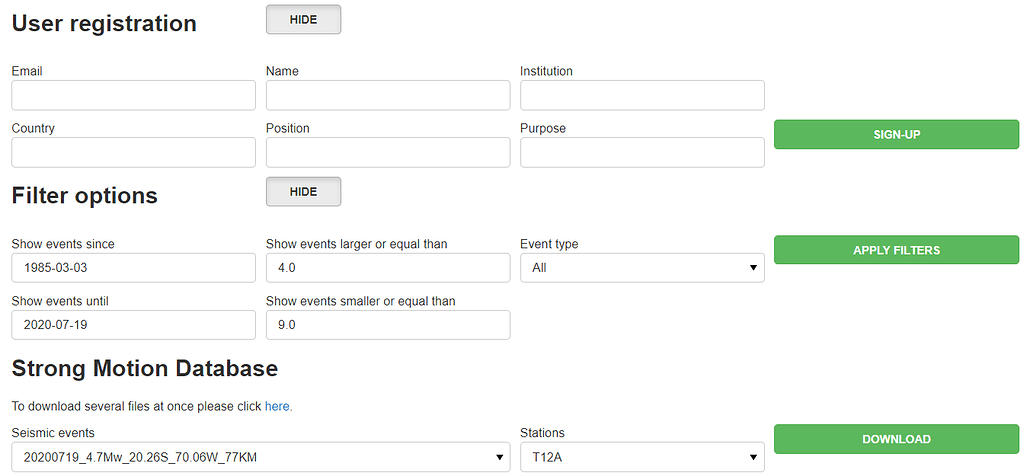
Task: Click the Show events until date field
Action: click(x=133, y=325)
